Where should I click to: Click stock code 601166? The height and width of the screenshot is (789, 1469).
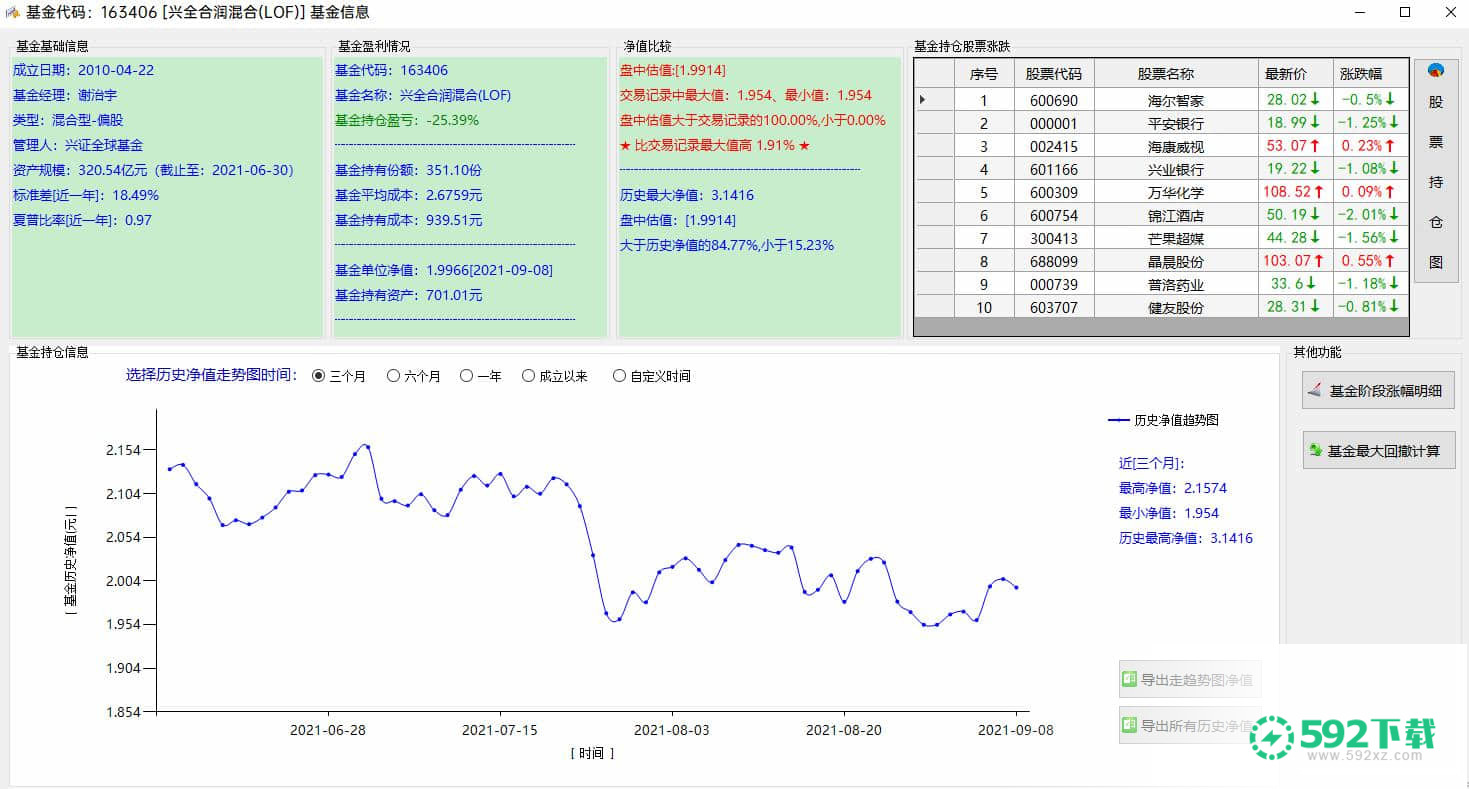coord(1054,169)
